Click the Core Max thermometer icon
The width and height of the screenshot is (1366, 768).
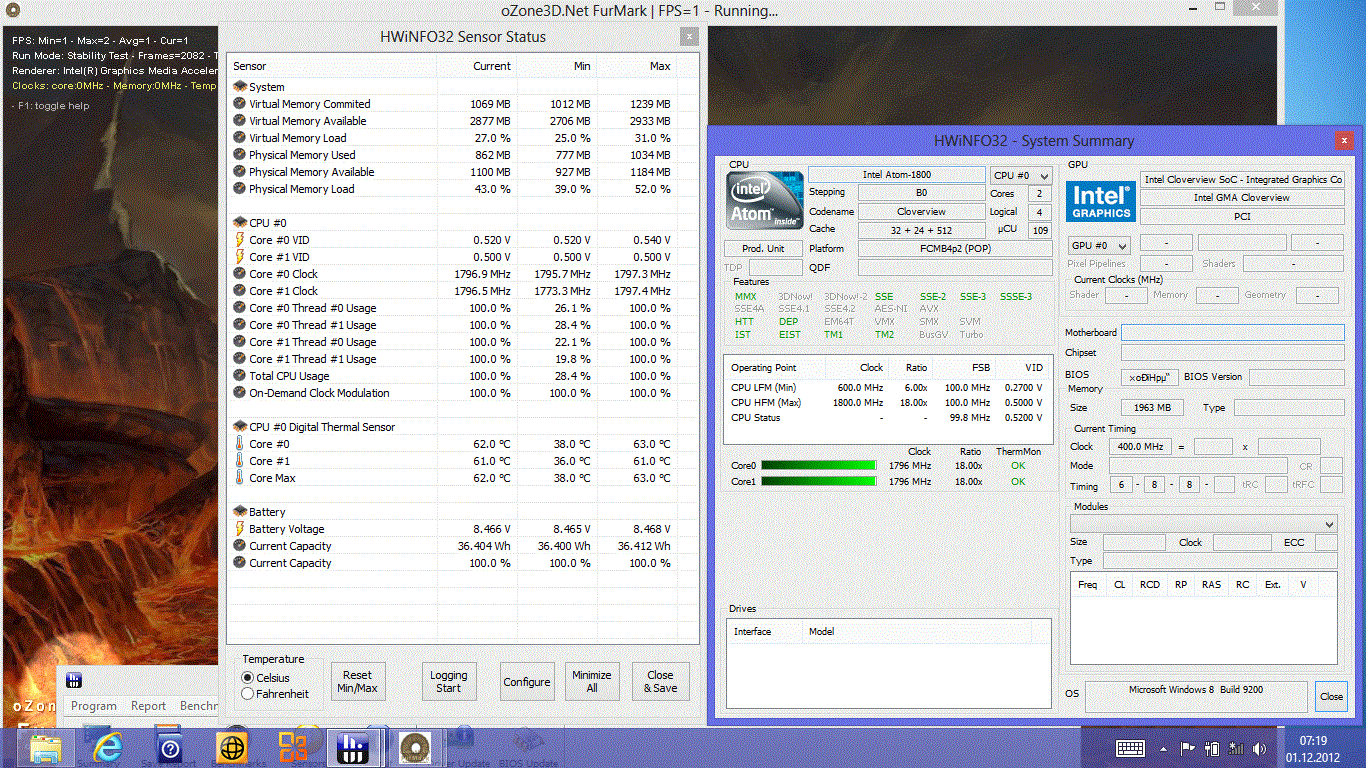click(240, 478)
